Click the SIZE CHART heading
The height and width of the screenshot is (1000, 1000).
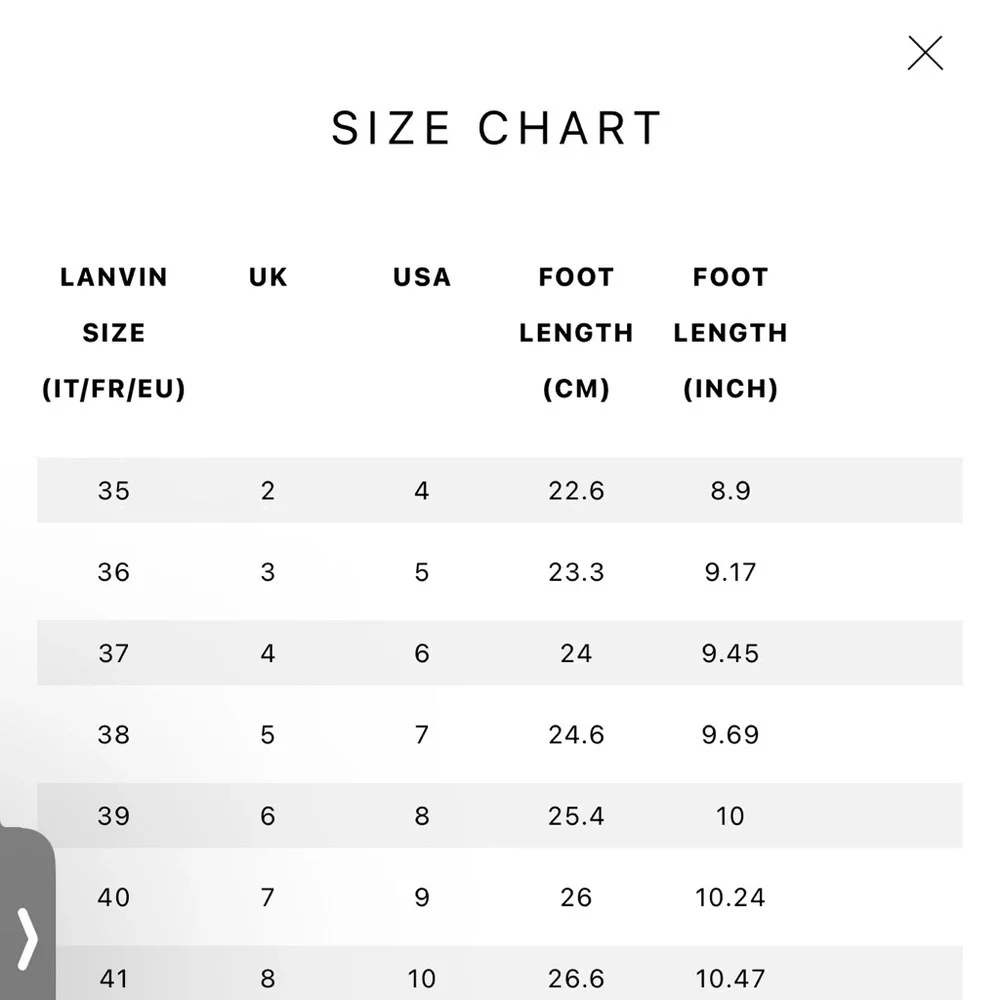tap(496, 128)
